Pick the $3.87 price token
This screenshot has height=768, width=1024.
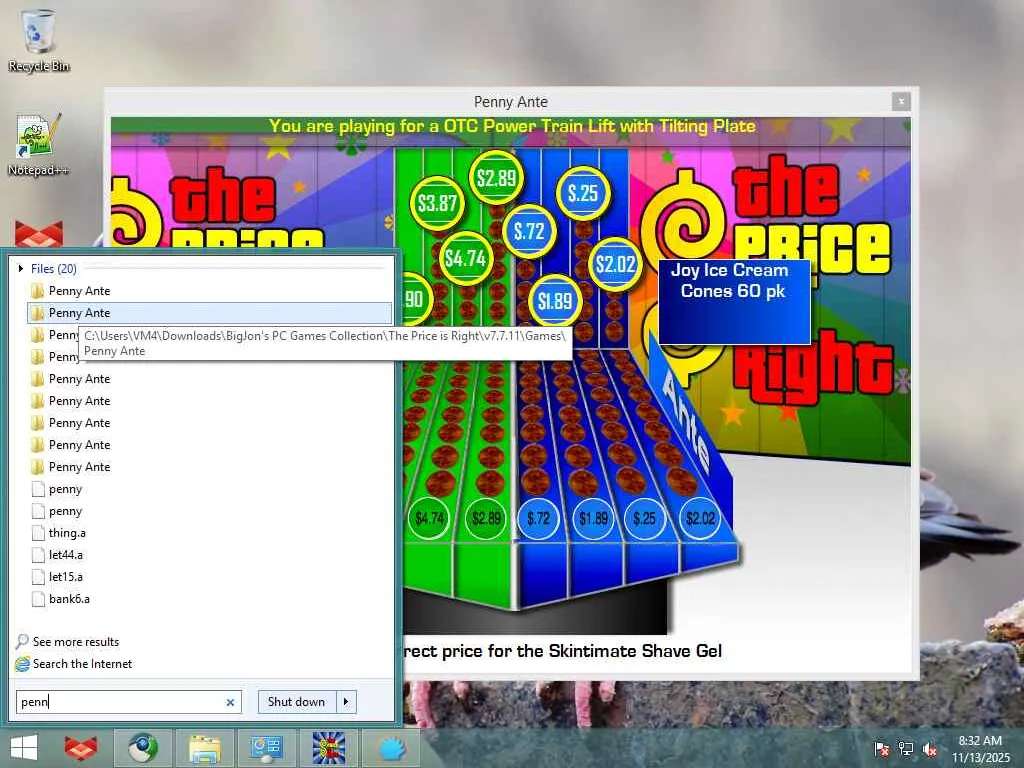point(437,203)
